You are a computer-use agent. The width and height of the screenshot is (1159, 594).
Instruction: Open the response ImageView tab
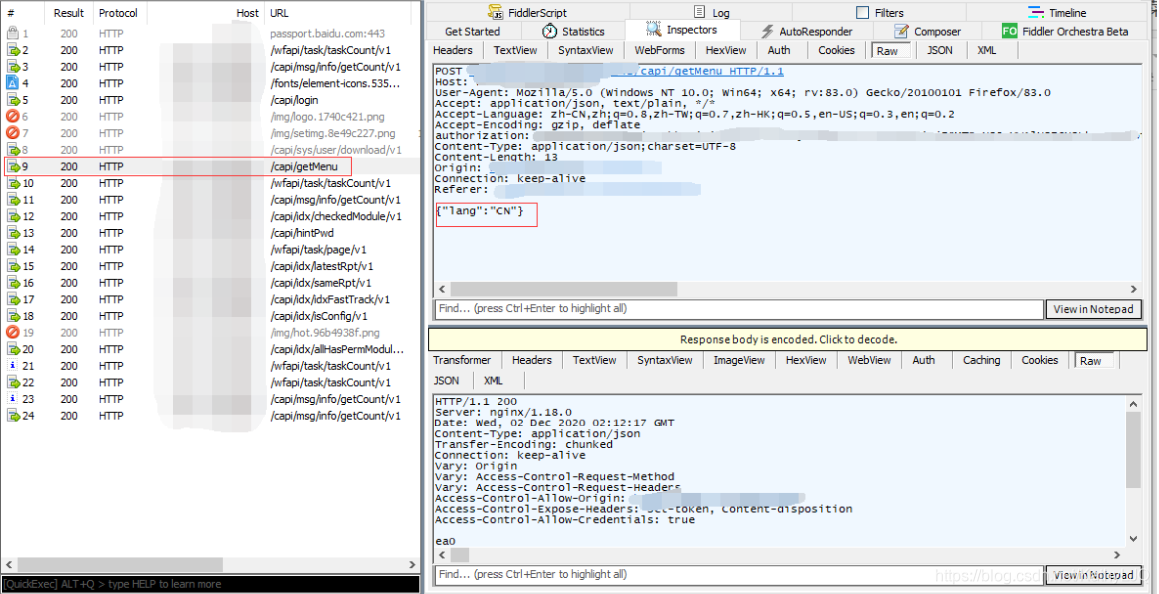click(739, 361)
